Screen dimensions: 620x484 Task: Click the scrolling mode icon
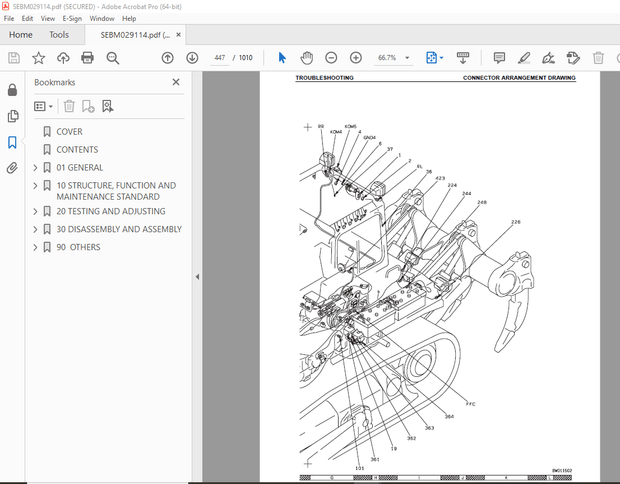click(x=463, y=58)
